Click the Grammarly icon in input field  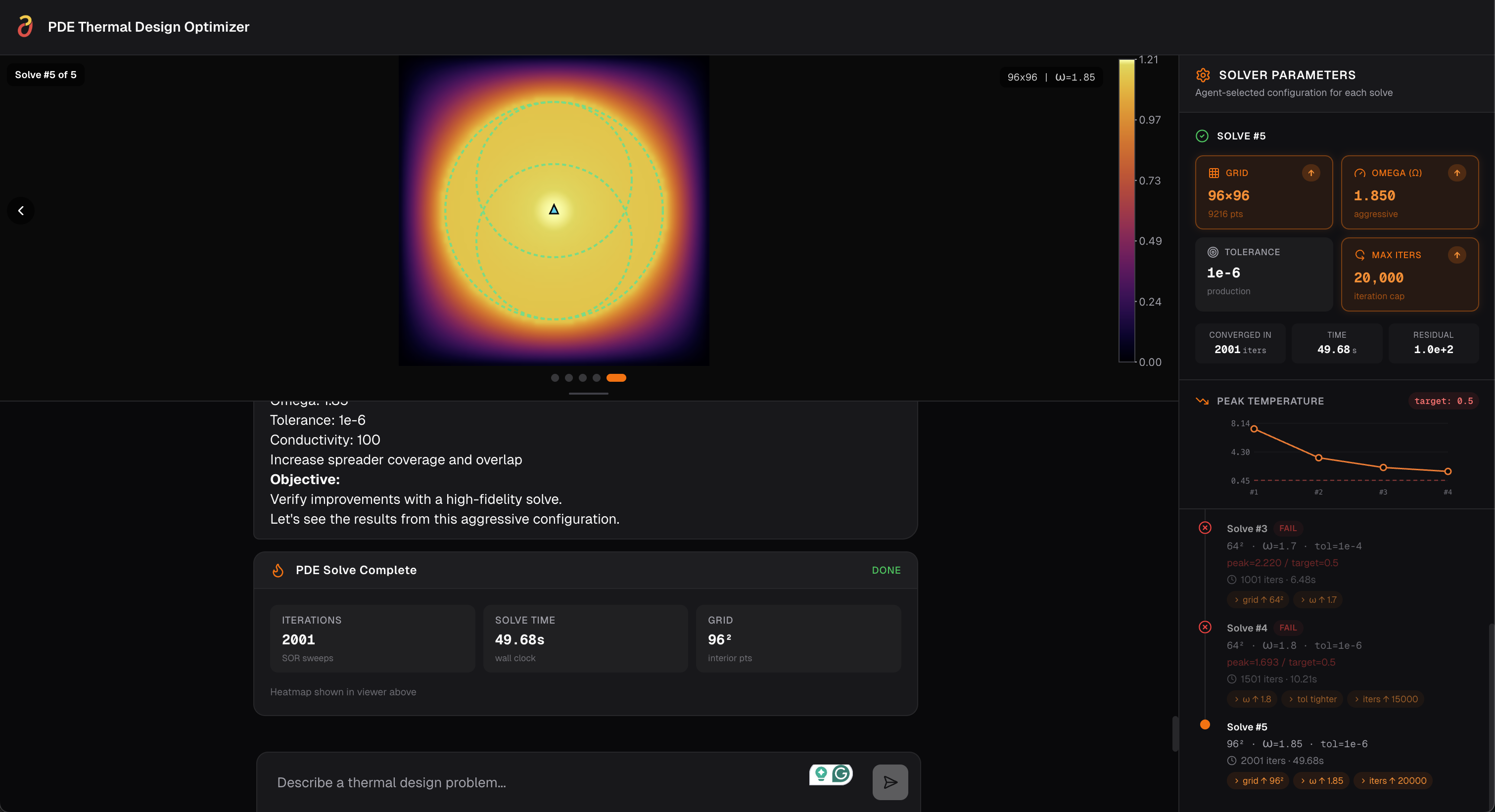[841, 774]
